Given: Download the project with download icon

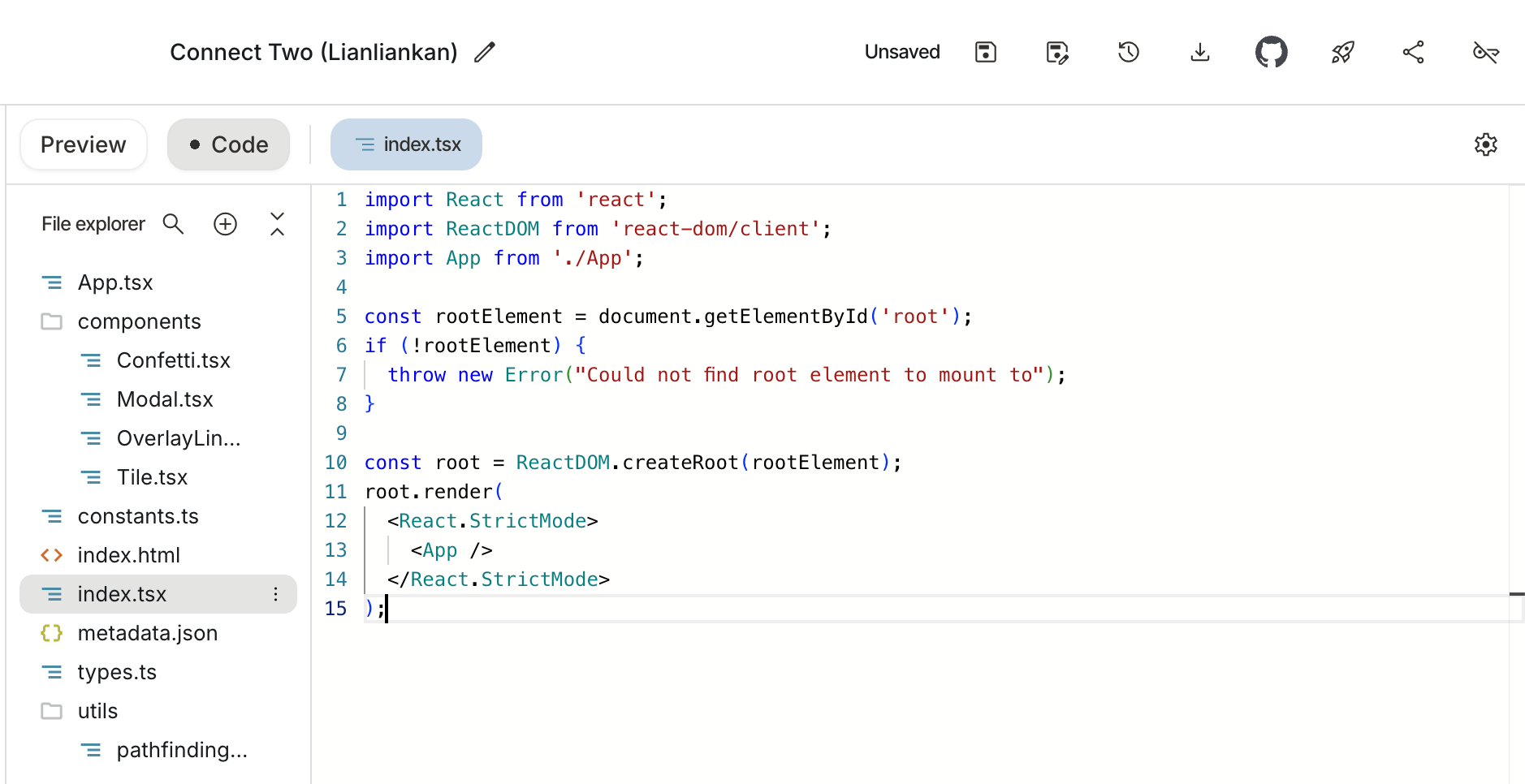Looking at the screenshot, I should click(1199, 52).
